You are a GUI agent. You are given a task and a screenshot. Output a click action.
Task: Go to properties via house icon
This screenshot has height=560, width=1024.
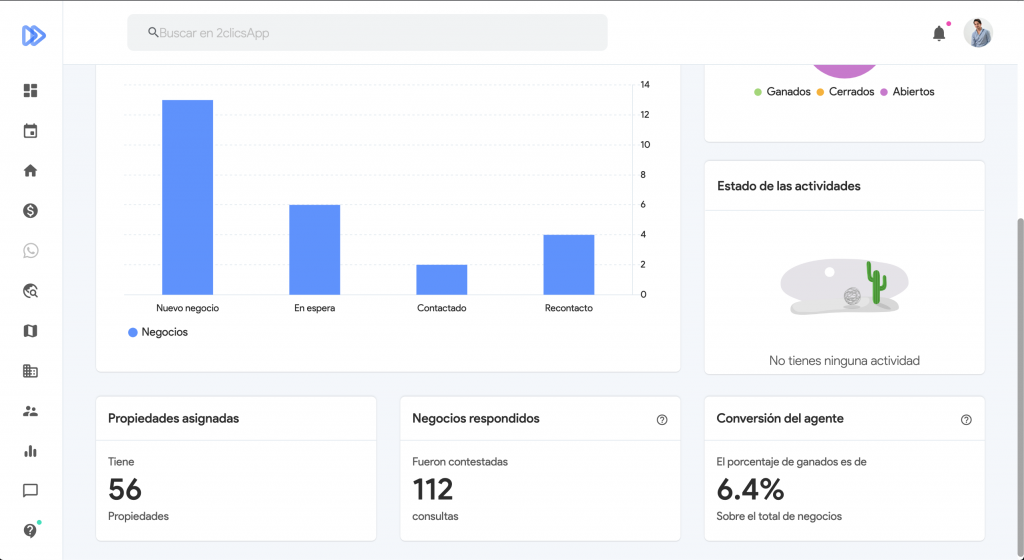pos(31,171)
